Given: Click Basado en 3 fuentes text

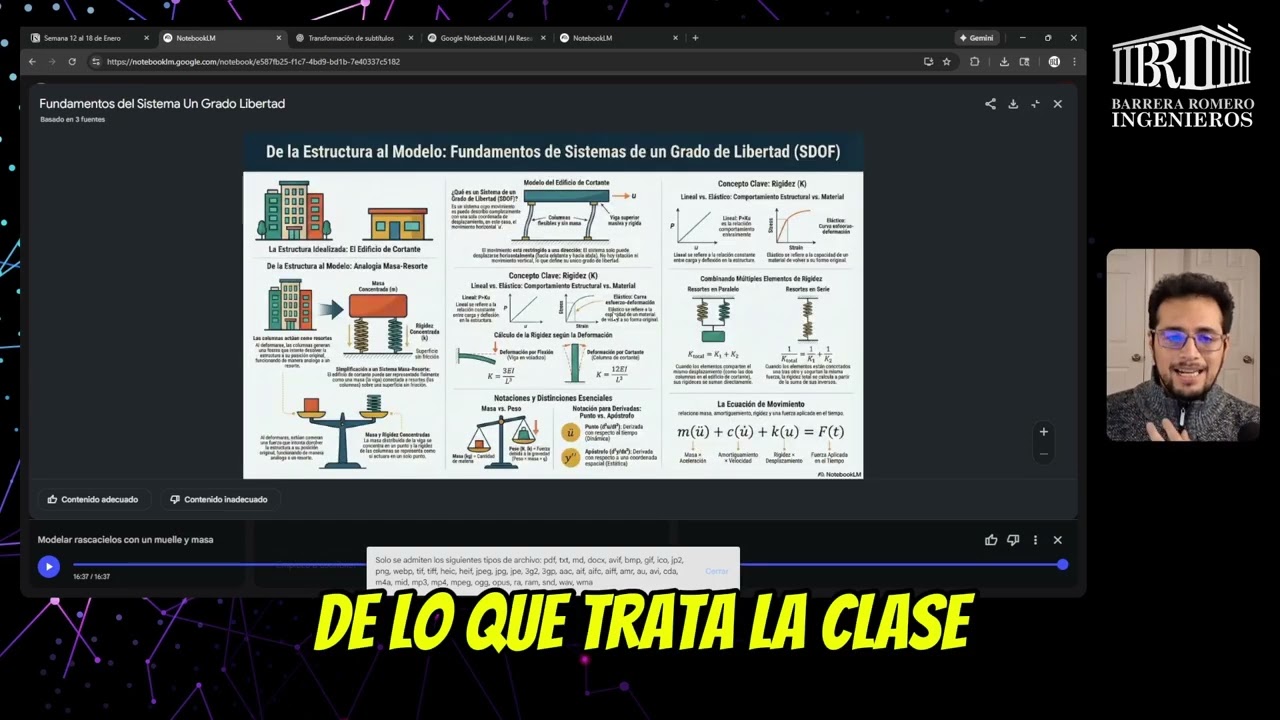Looking at the screenshot, I should coord(72,120).
